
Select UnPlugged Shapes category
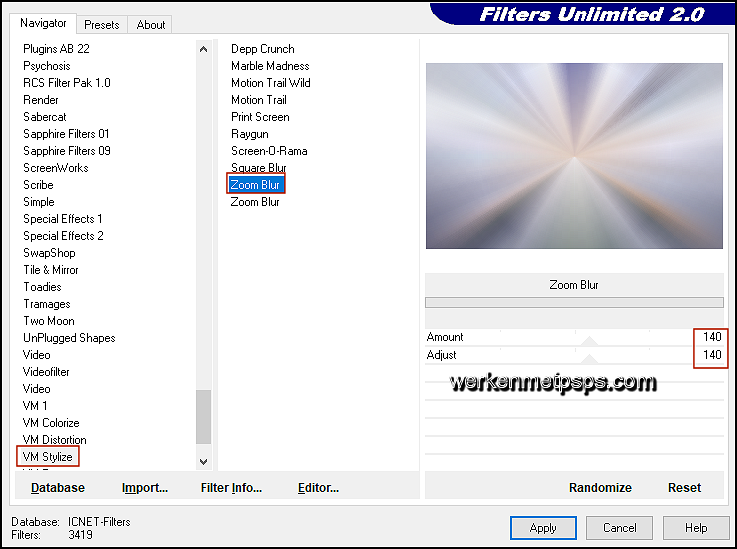point(69,338)
